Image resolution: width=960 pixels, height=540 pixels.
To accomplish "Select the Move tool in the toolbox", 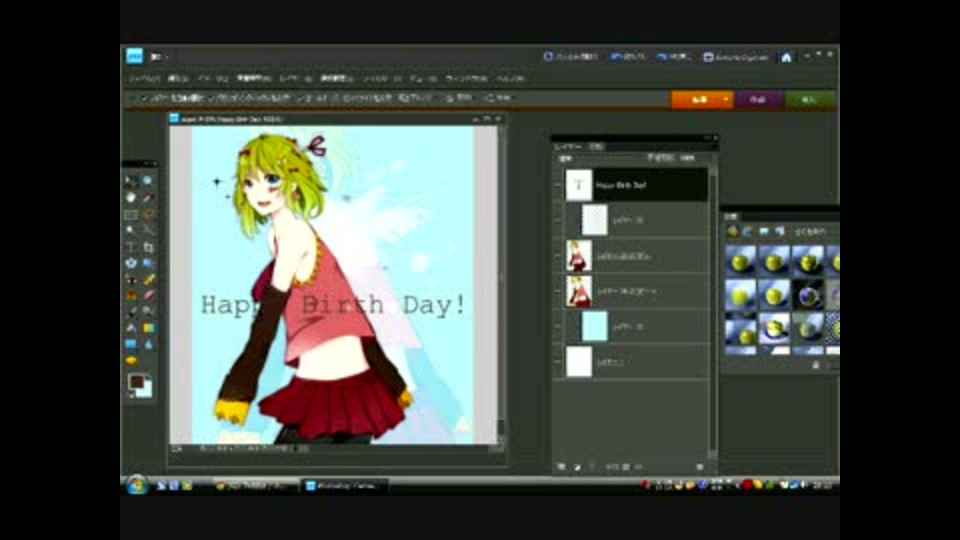I will click(x=130, y=181).
